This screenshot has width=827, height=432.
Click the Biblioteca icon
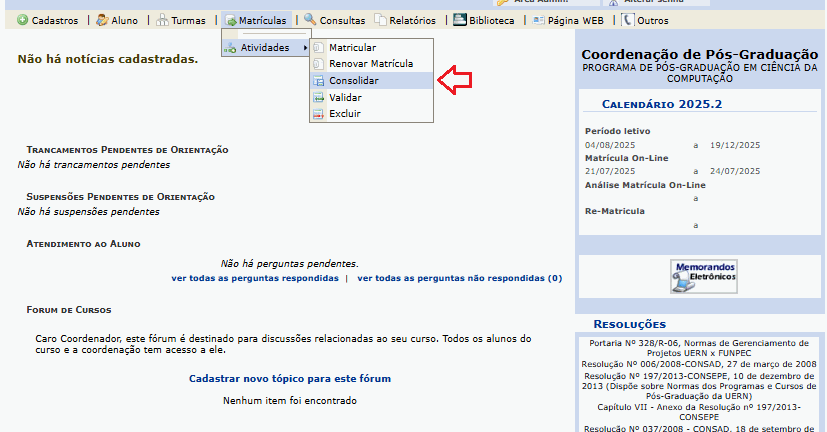(x=460, y=20)
